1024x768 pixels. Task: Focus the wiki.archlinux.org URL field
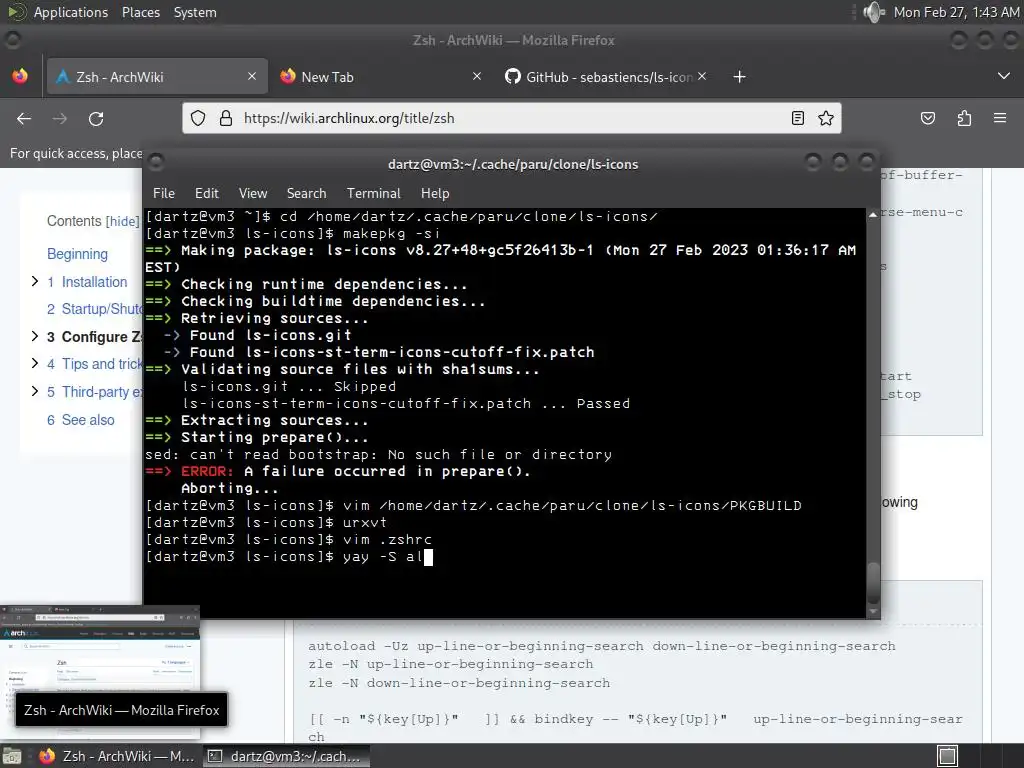(511, 118)
